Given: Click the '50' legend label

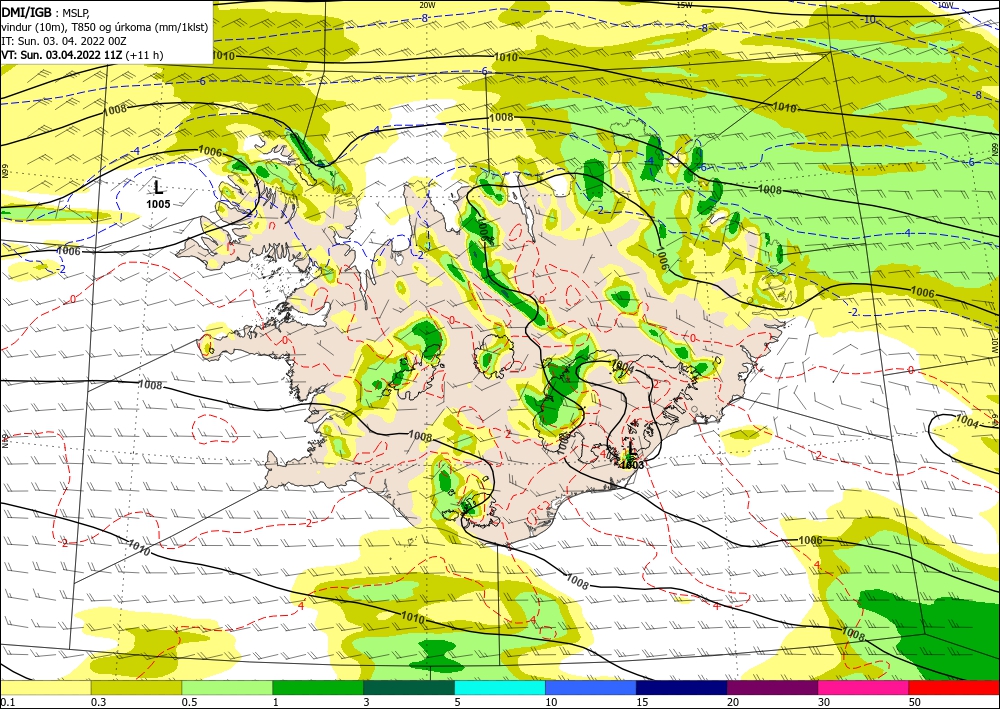Looking at the screenshot, I should click(x=915, y=702).
